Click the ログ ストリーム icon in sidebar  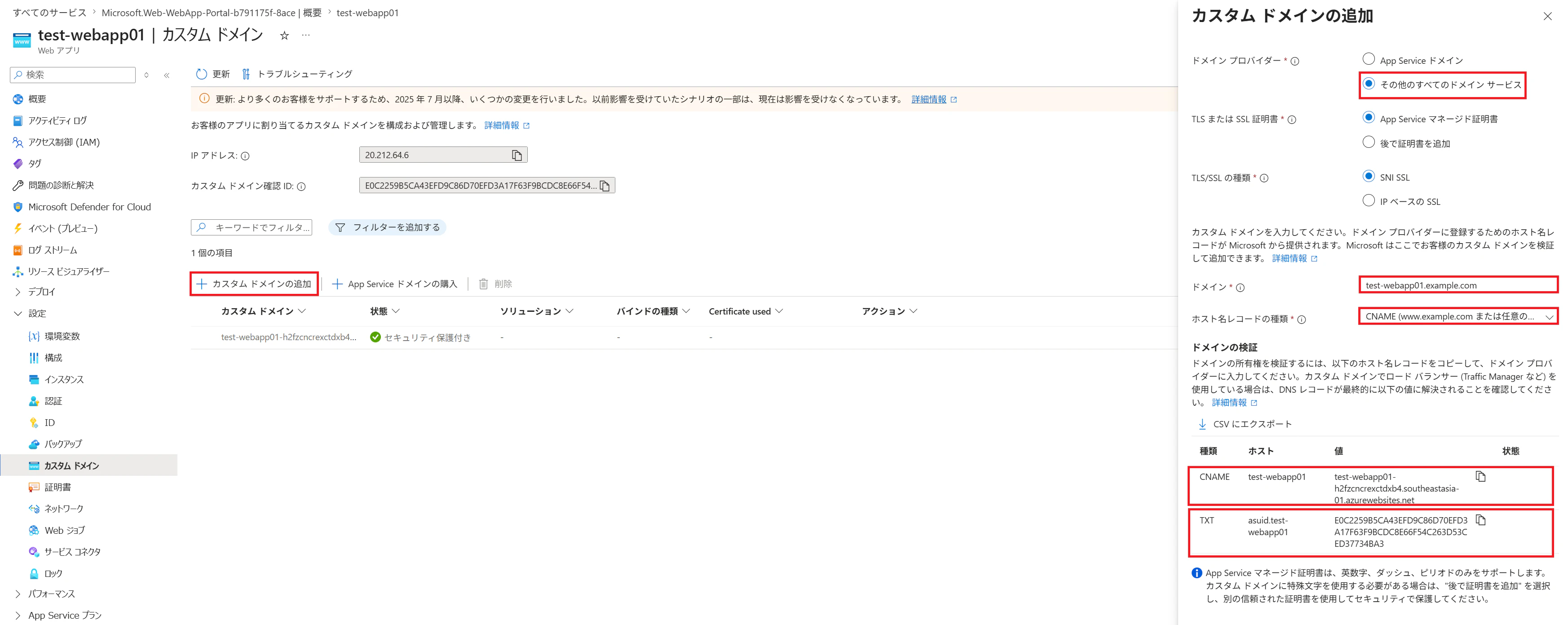coord(18,250)
